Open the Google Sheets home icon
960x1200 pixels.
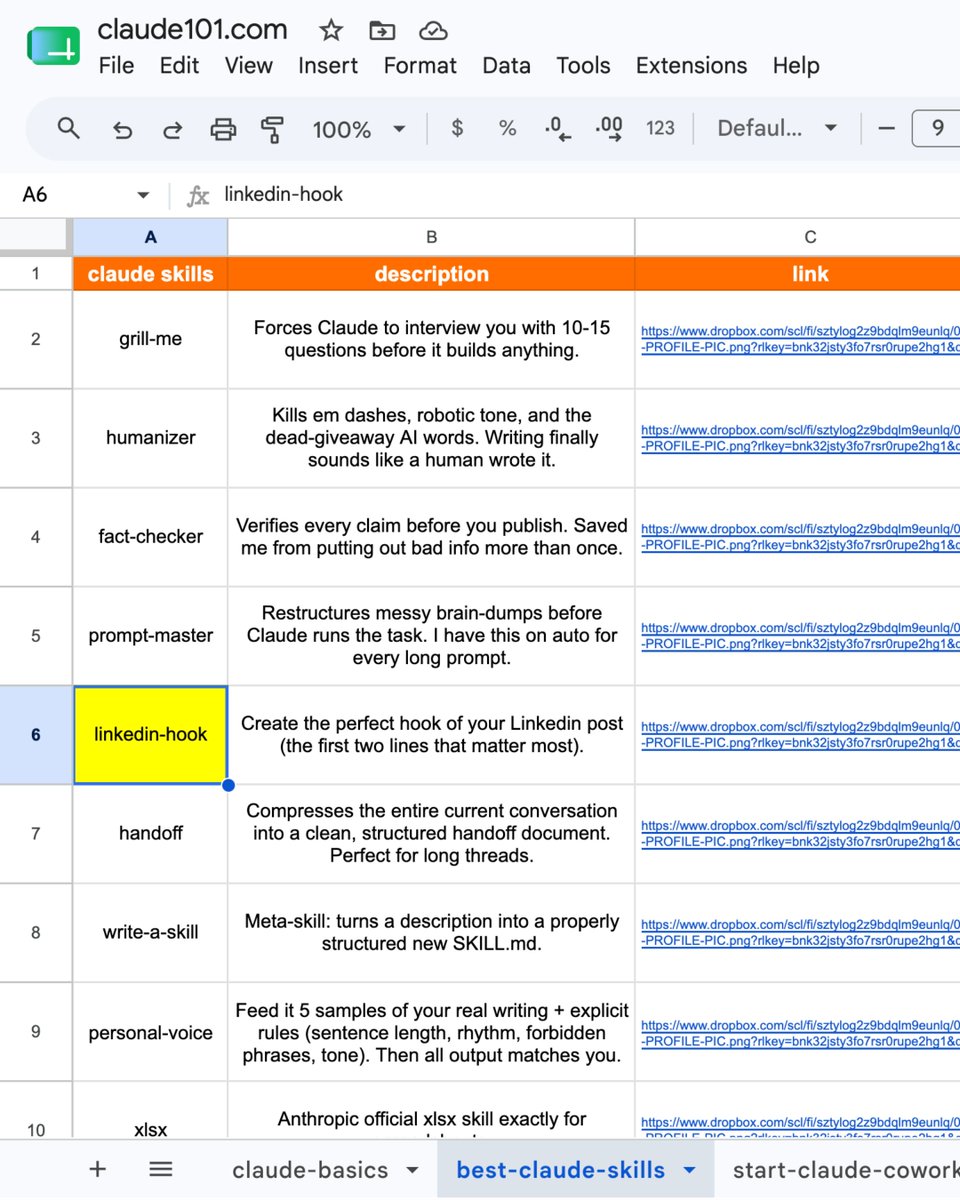[x=53, y=47]
